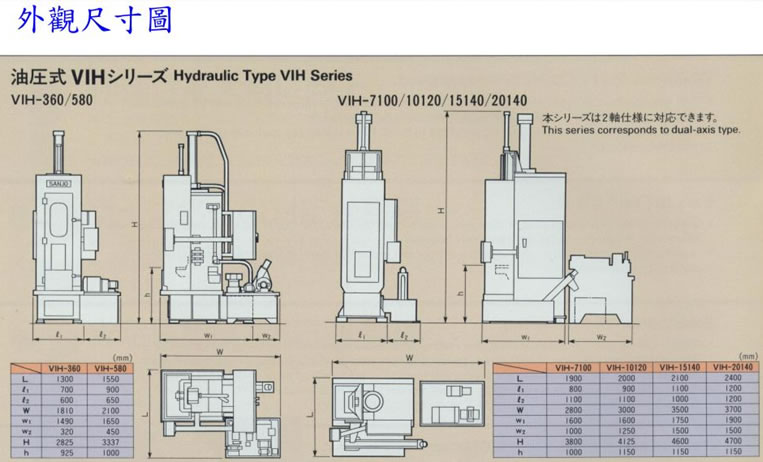Click the value 800 in the VIH-7100 column
The height and width of the screenshot is (462, 763).
[x=575, y=389]
